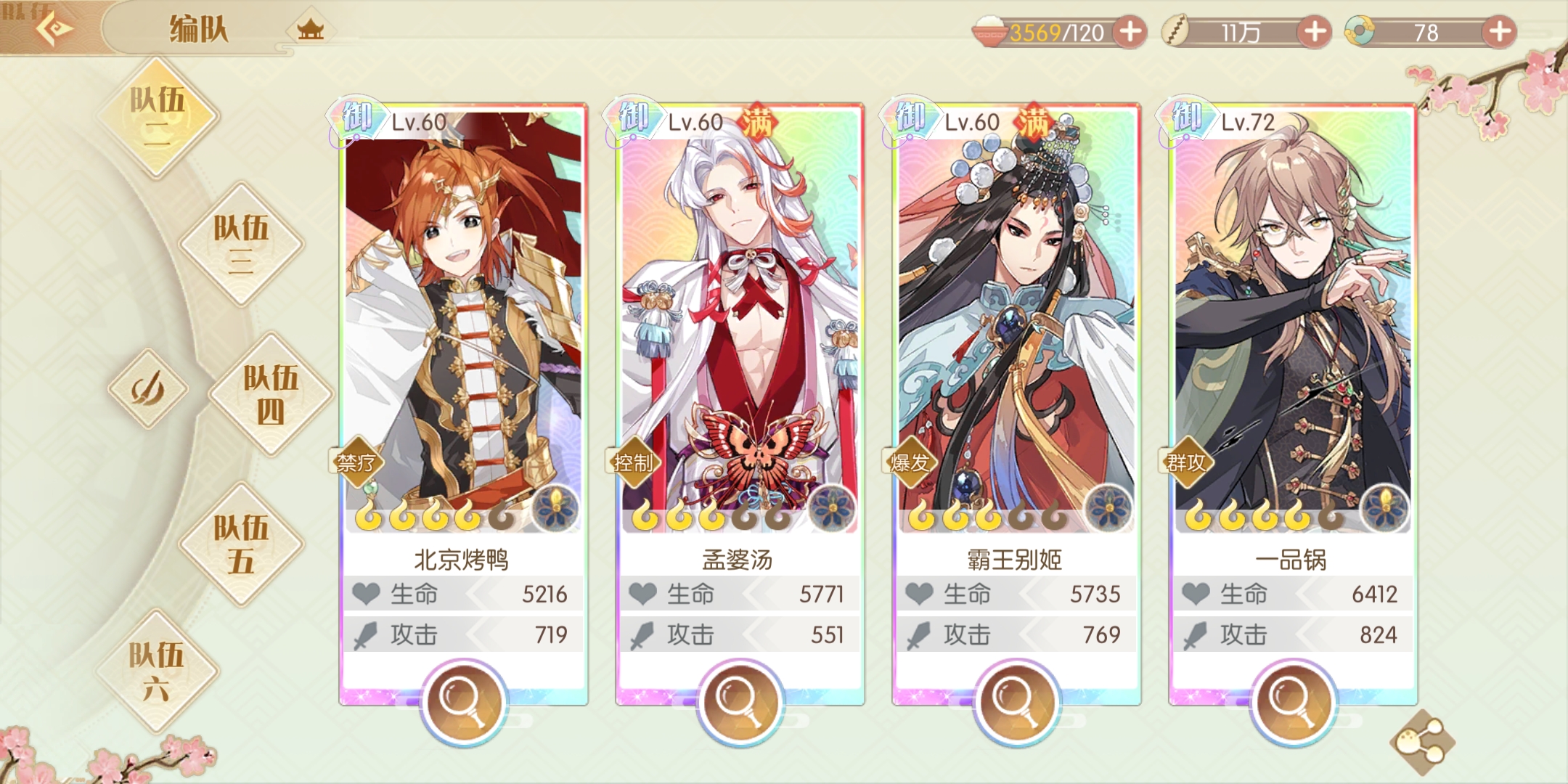
Task: Click the back arrow icon
Action: click(54, 29)
